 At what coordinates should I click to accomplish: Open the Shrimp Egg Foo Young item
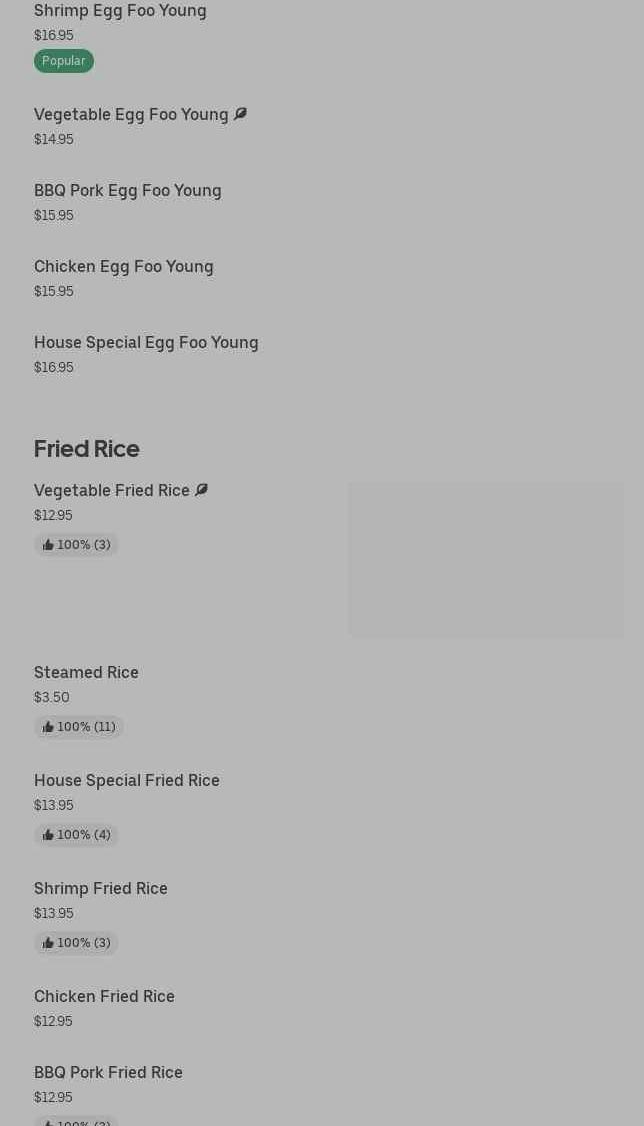pyautogui.click(x=120, y=11)
